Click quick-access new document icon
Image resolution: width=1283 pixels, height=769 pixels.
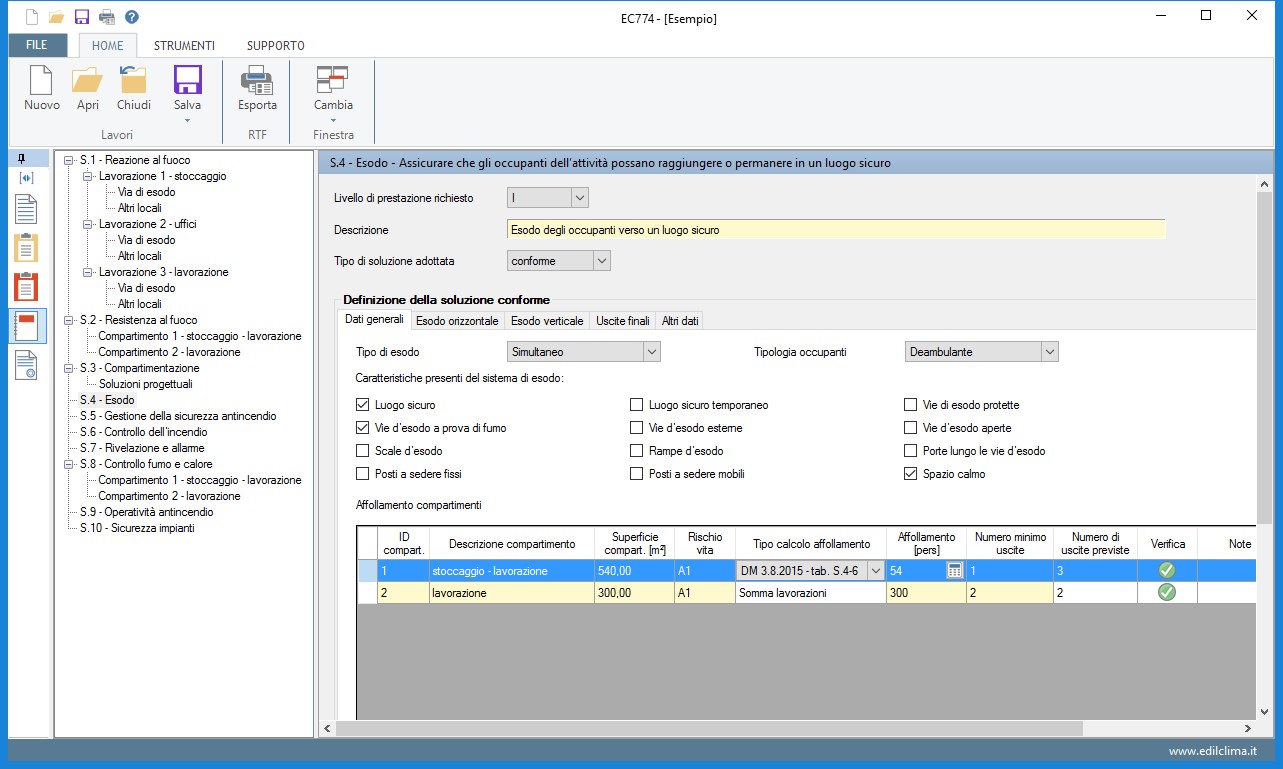point(34,17)
